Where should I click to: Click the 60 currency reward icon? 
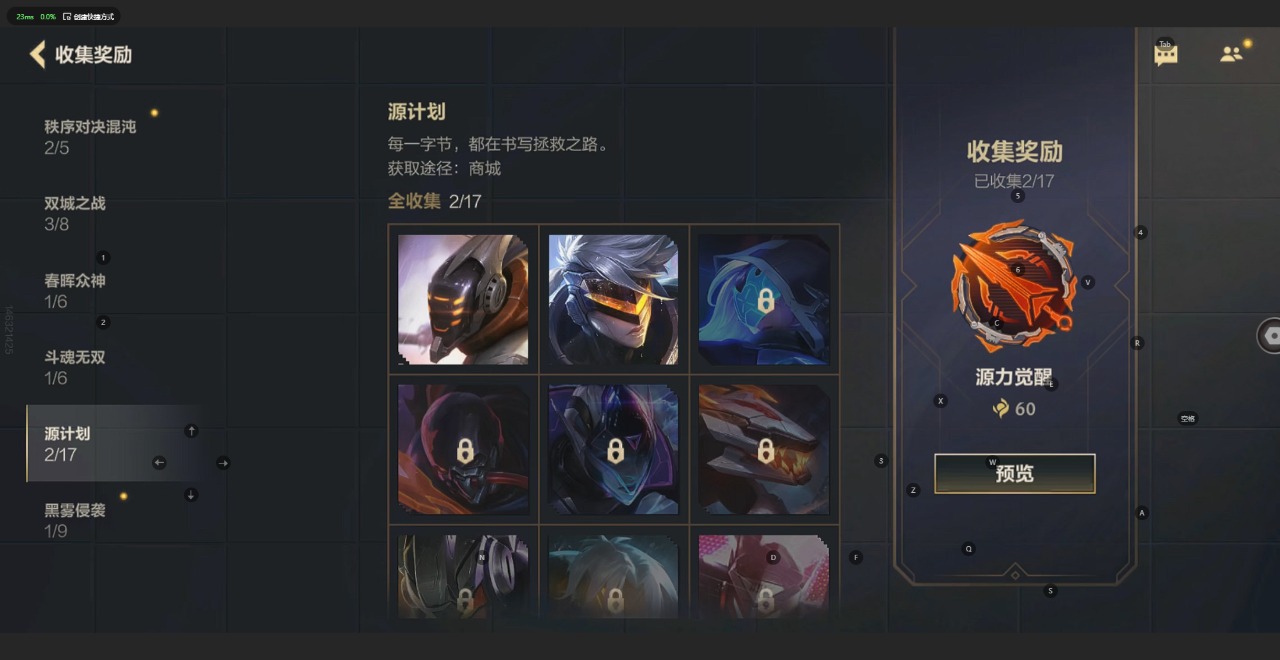click(x=1001, y=408)
